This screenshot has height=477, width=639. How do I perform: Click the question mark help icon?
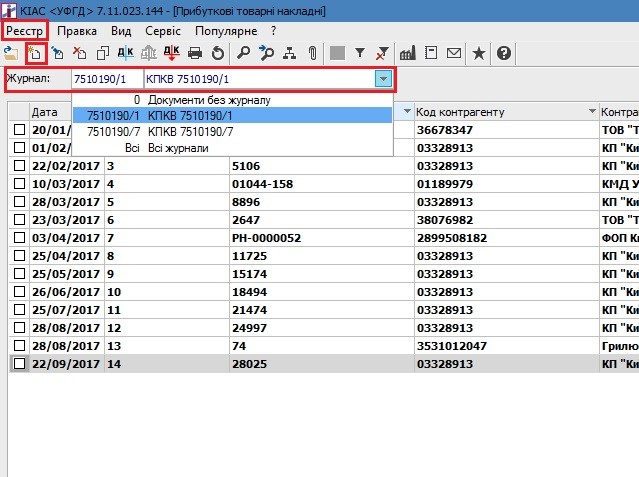[x=504, y=53]
